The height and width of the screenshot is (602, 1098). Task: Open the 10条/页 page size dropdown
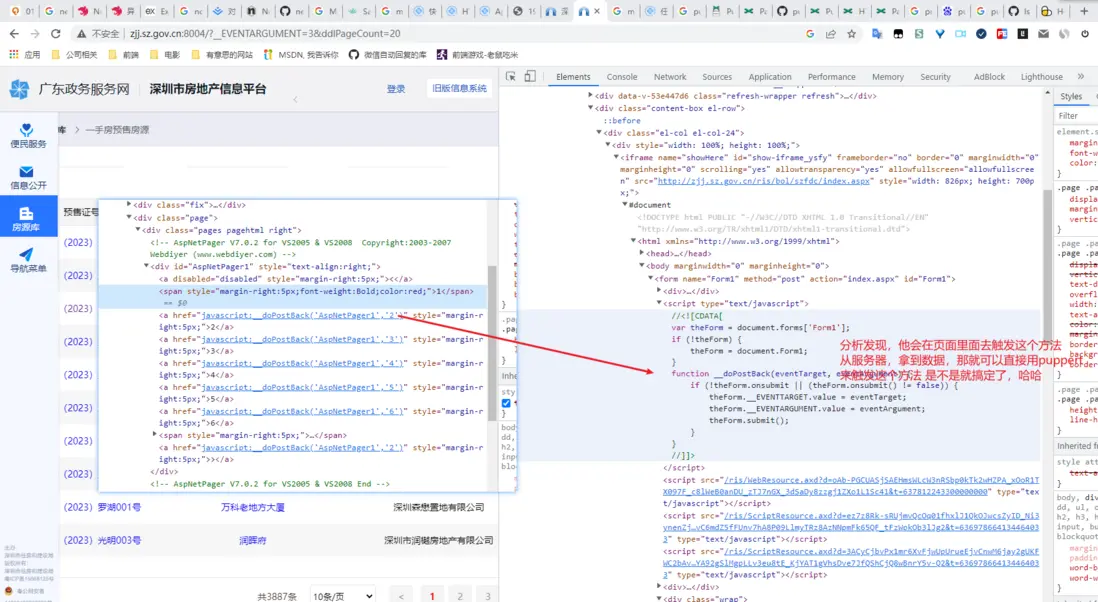pos(342,596)
